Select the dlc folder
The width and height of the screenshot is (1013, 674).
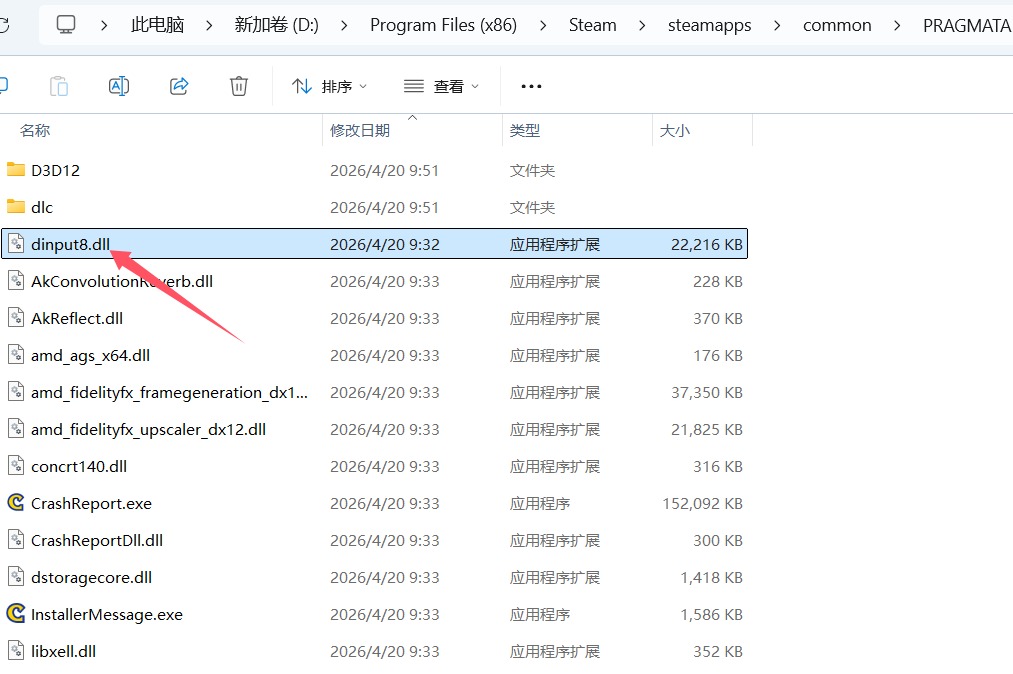coord(42,207)
